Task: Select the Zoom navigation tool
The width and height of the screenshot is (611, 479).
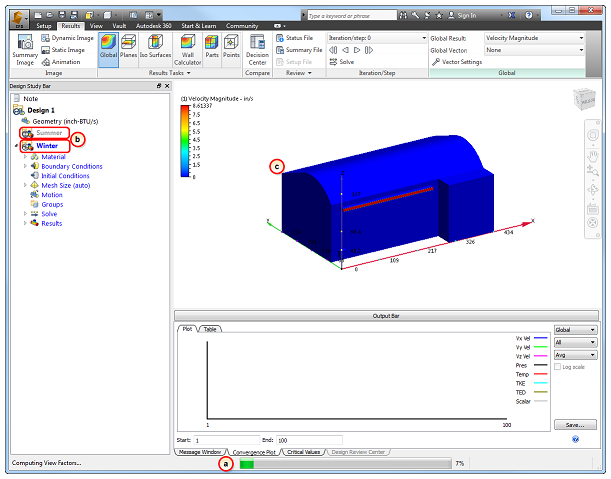Action: tap(592, 171)
